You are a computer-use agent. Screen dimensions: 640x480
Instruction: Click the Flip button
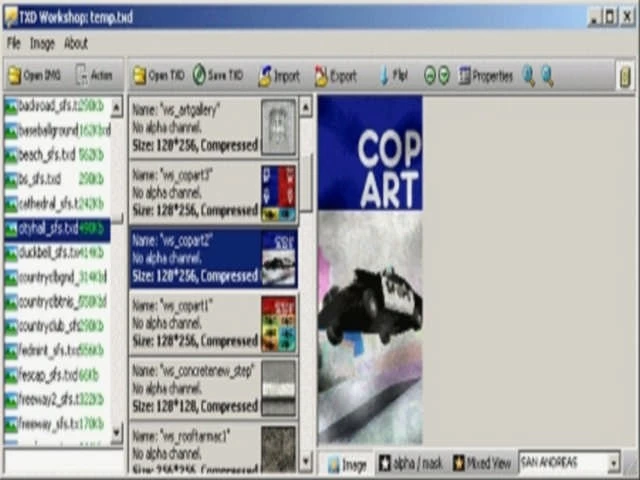click(x=393, y=76)
